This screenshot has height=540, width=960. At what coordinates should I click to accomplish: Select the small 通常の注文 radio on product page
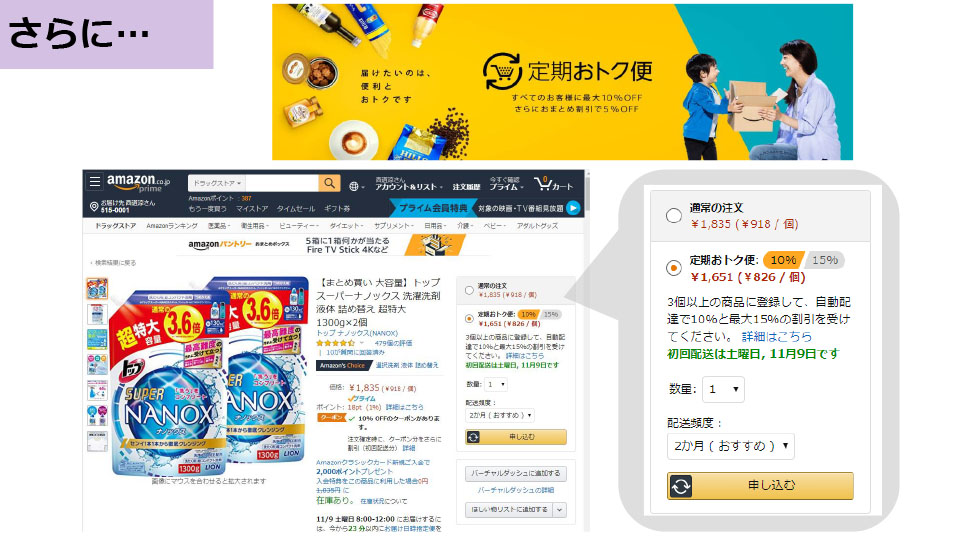[469, 290]
